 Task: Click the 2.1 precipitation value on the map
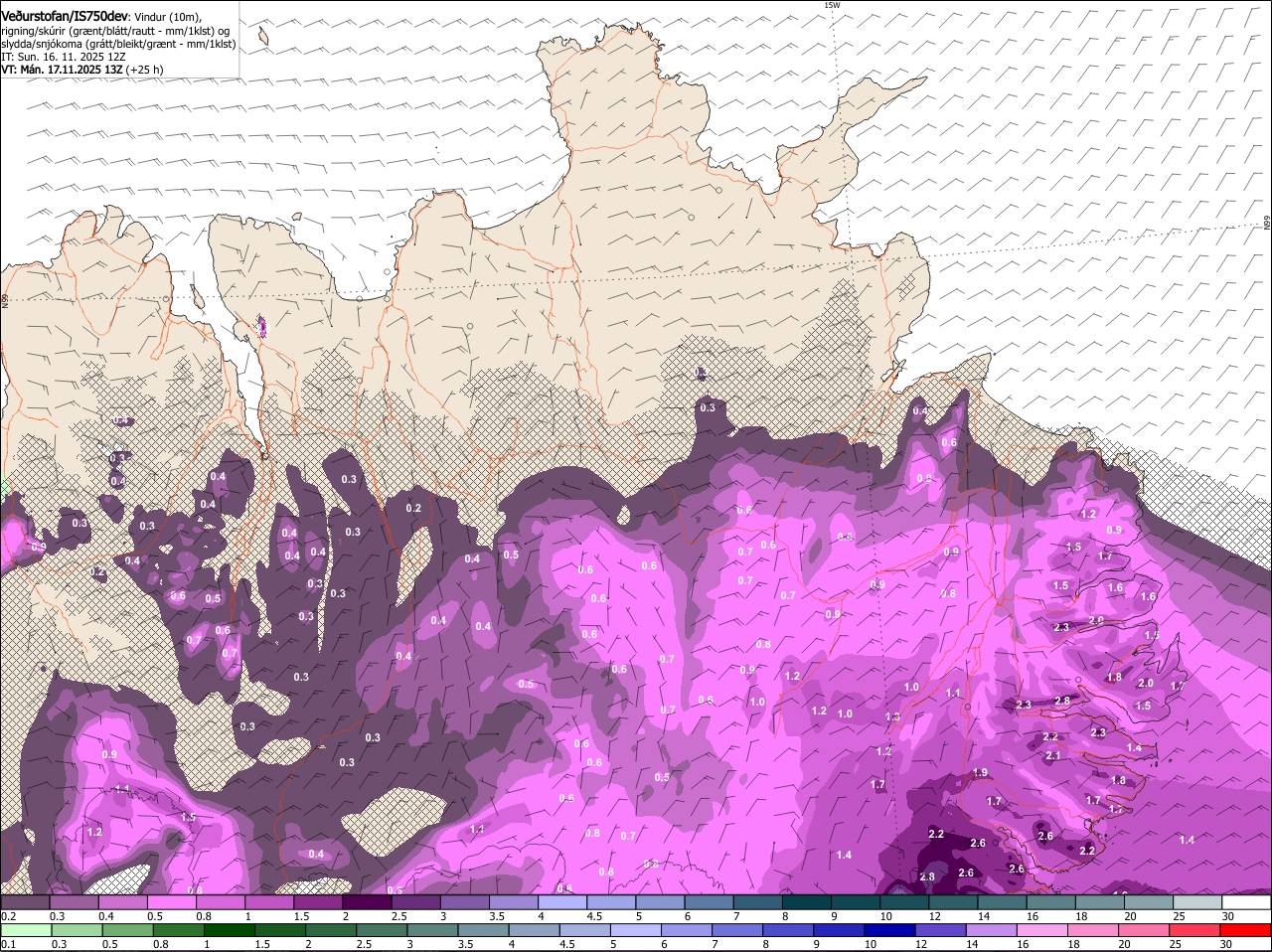point(1054,755)
